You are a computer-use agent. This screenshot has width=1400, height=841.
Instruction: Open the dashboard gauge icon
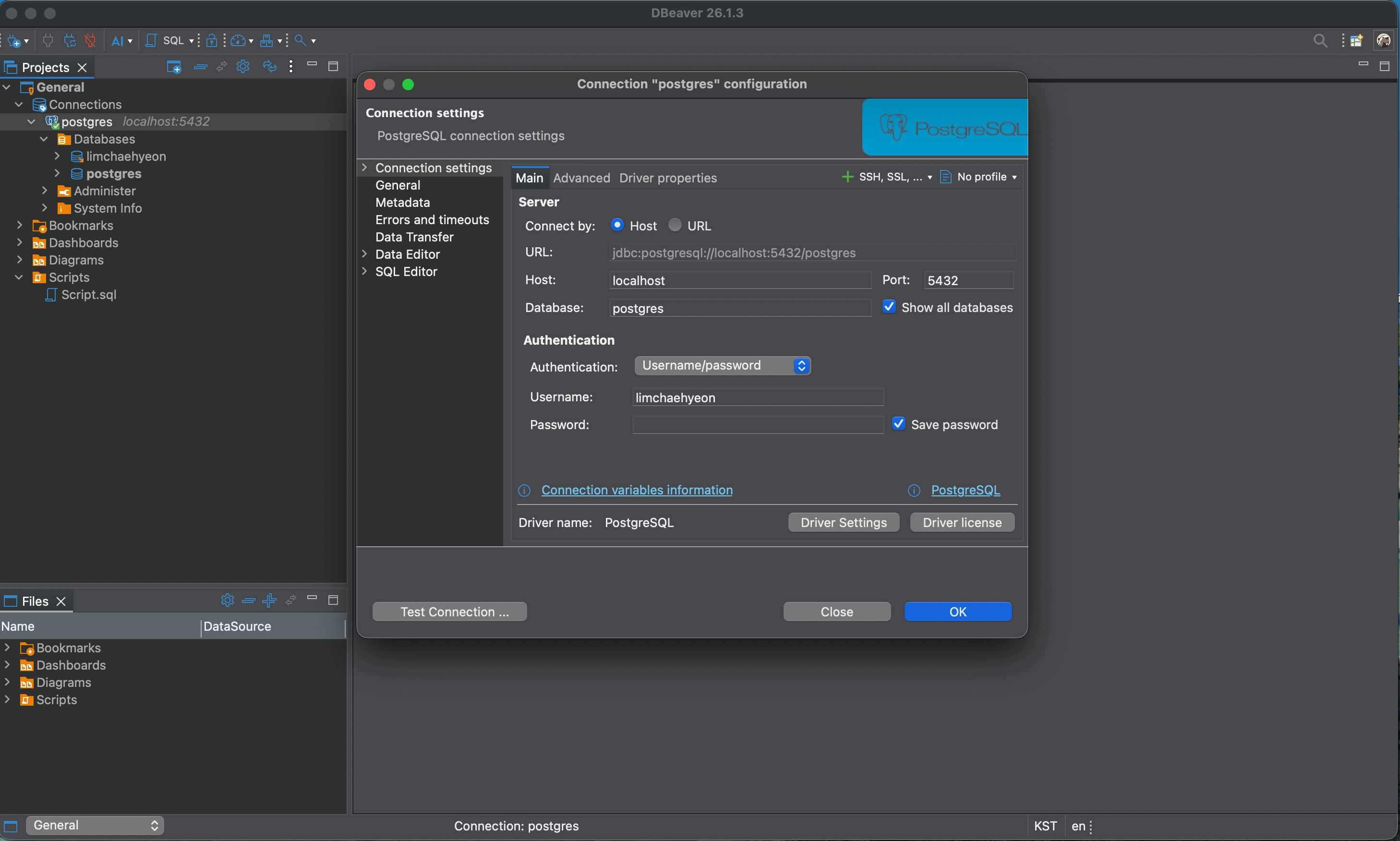pos(238,41)
